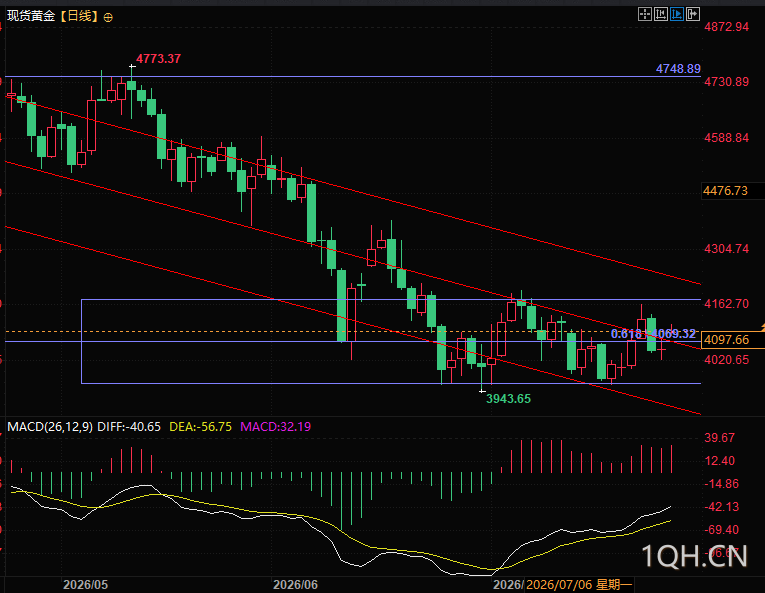Click the axis-compress chart scaling icon
The image size is (765, 593).
coord(661,14)
